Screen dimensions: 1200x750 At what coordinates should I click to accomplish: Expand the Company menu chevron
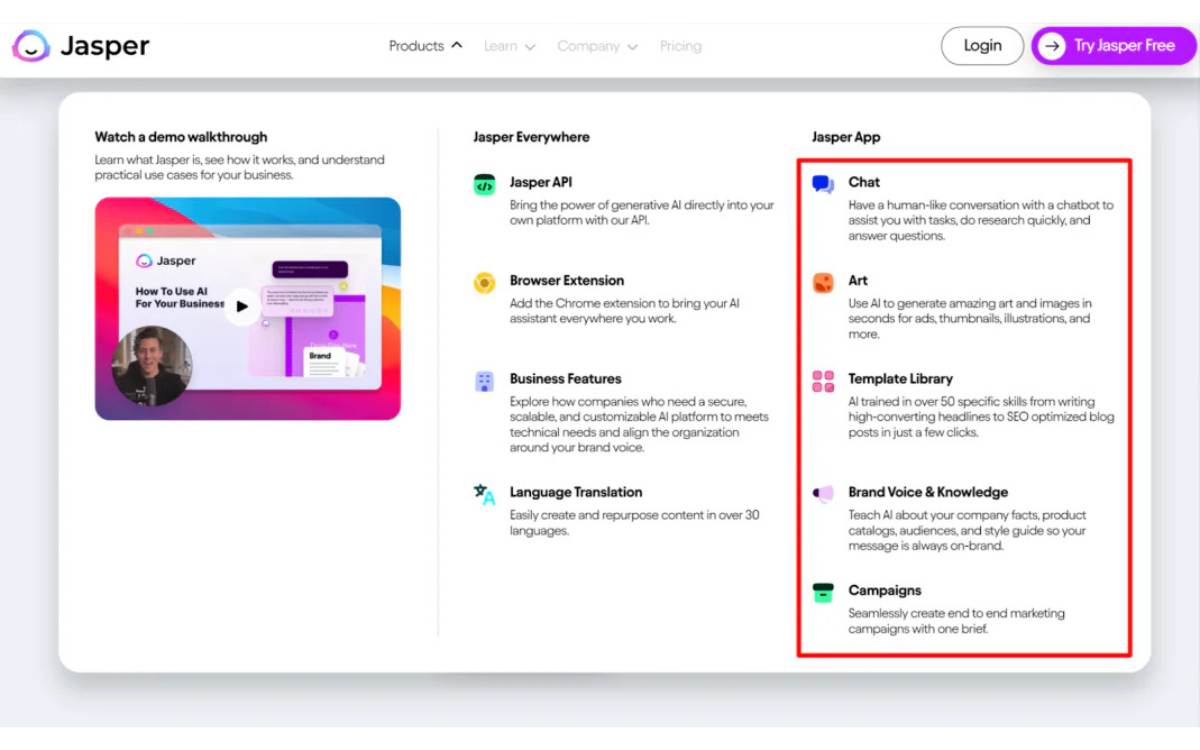coord(632,47)
